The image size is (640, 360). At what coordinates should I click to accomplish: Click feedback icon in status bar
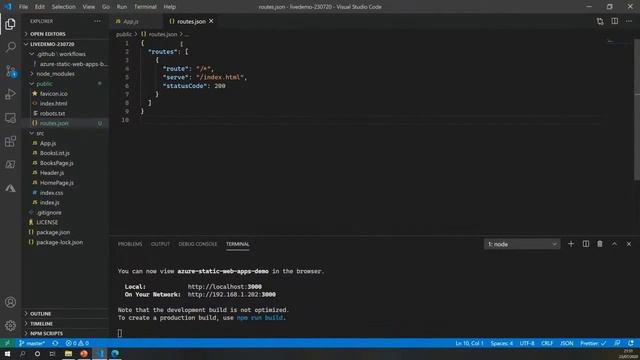click(617, 343)
